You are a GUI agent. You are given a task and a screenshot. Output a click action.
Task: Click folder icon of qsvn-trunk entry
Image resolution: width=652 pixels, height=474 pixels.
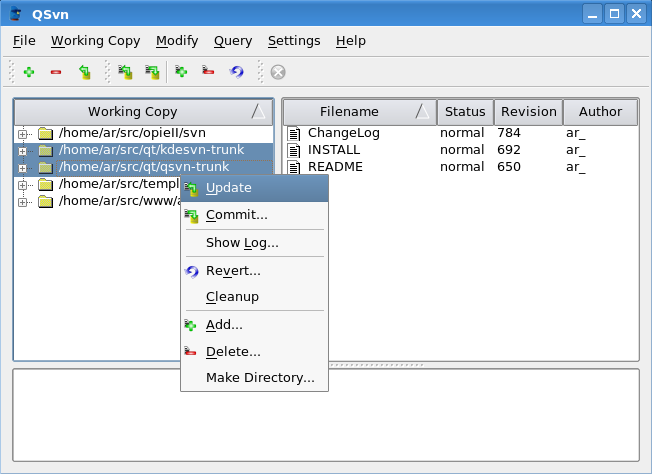click(45, 168)
